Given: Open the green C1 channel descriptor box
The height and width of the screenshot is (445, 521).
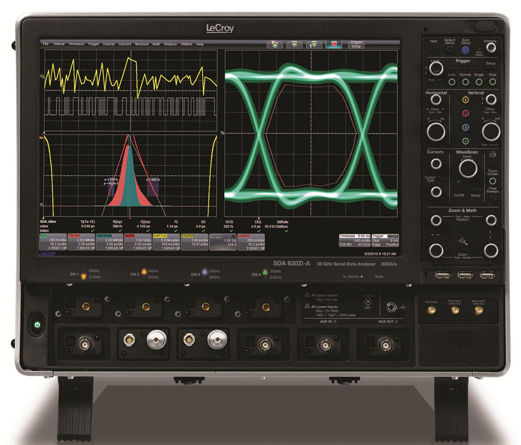Looking at the screenshot, I should [53, 242].
